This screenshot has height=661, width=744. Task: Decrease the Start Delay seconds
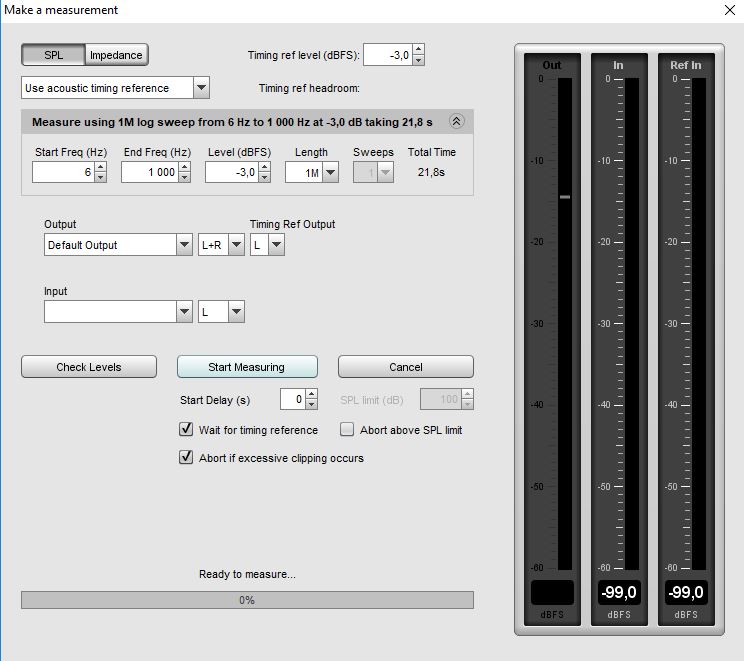(312, 405)
